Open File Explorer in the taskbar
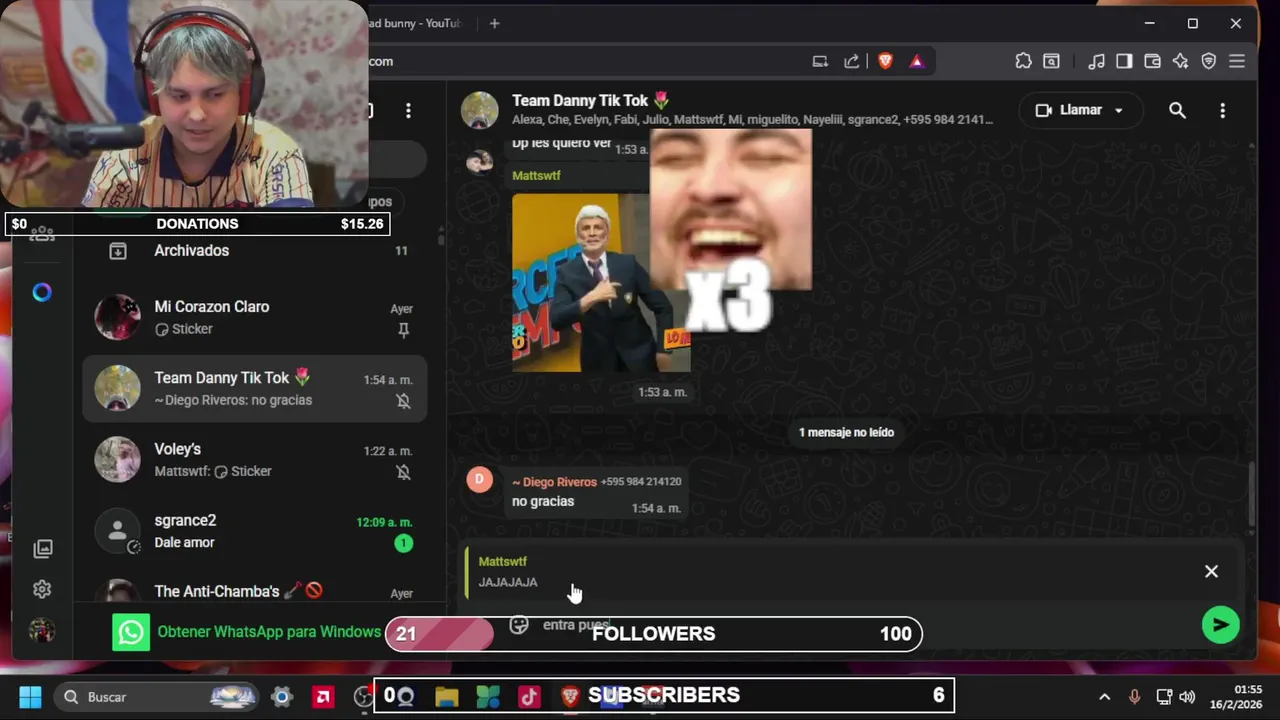The width and height of the screenshot is (1280, 720). (x=446, y=697)
